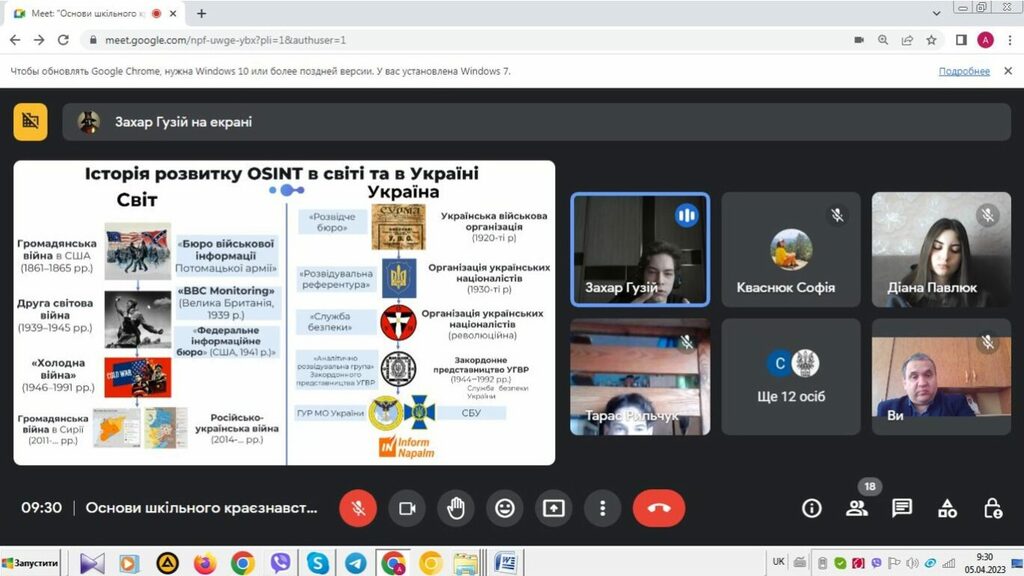This screenshot has height=576, width=1024.
Task: Click the present screen button
Action: pos(554,508)
